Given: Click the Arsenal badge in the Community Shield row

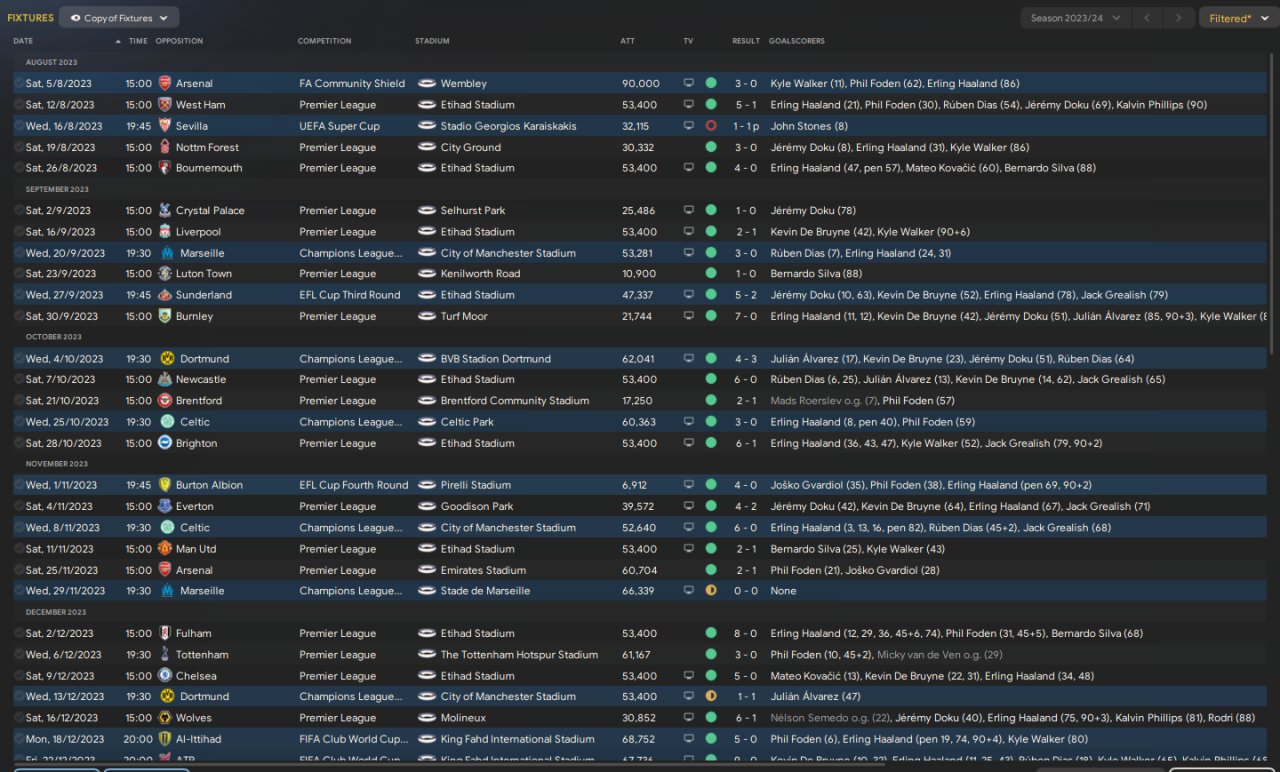Looking at the screenshot, I should pos(165,84).
